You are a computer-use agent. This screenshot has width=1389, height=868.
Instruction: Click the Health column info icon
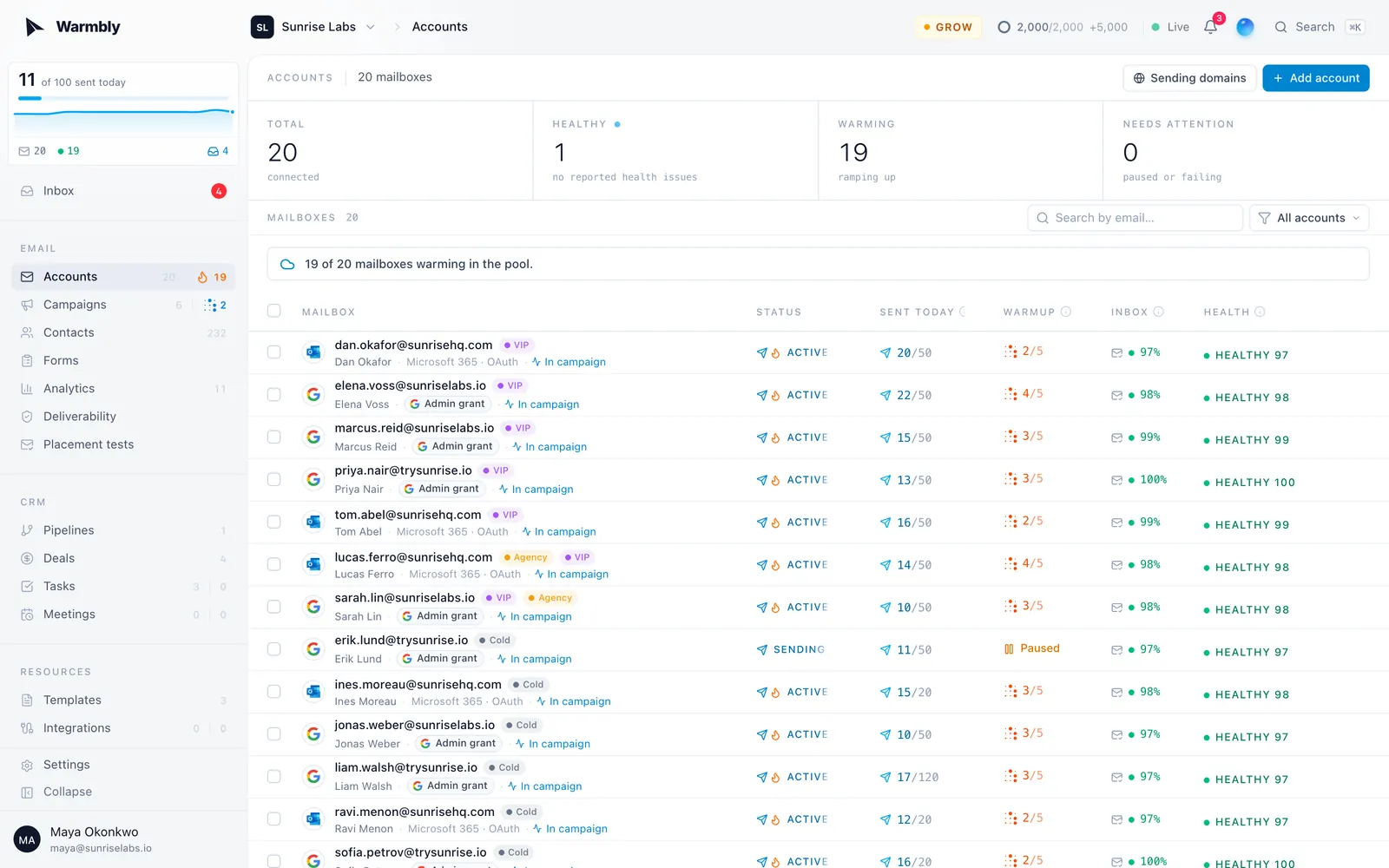tap(1260, 312)
